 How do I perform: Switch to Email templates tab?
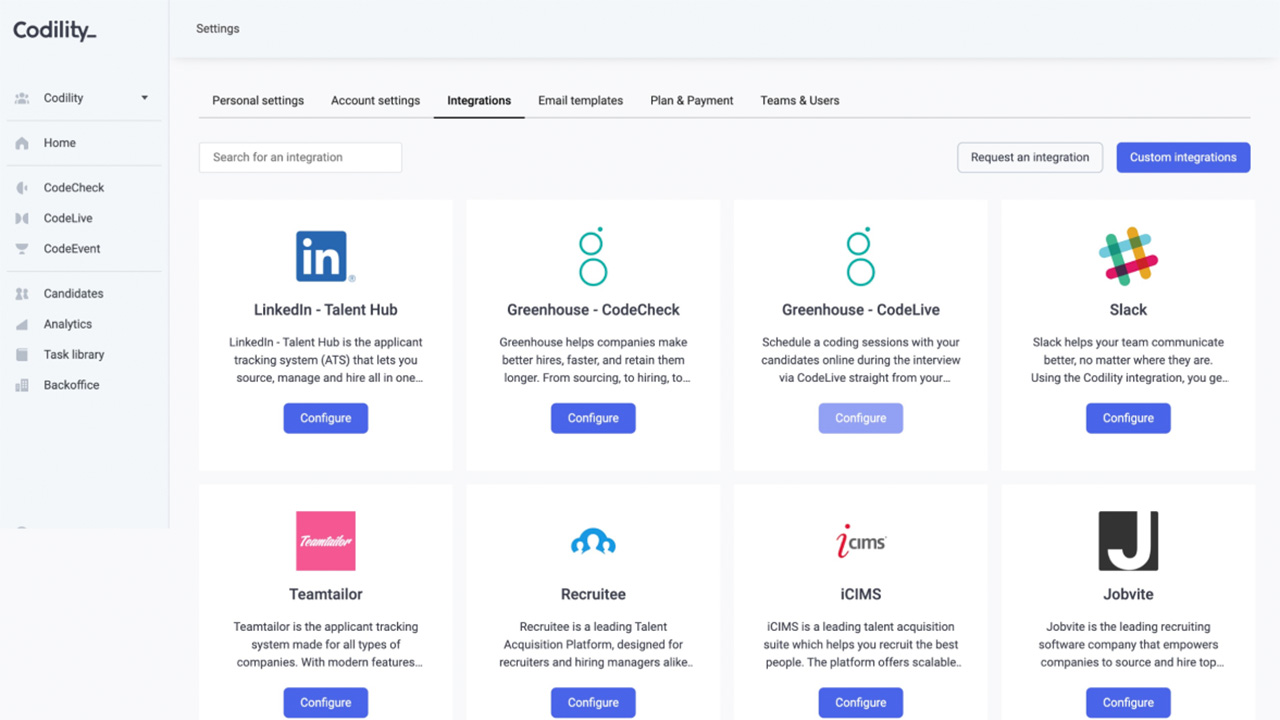pyautogui.click(x=580, y=100)
